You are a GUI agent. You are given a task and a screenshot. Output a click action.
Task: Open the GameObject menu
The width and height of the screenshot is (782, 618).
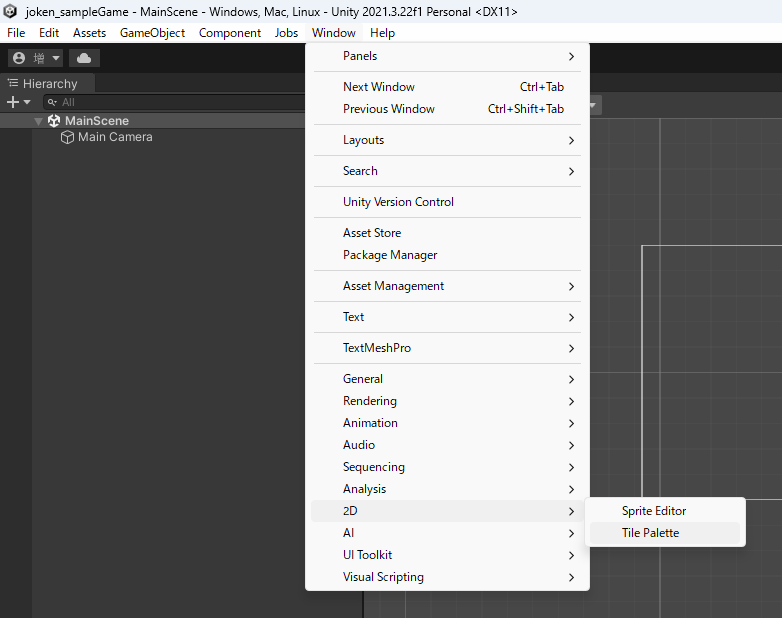pos(152,33)
